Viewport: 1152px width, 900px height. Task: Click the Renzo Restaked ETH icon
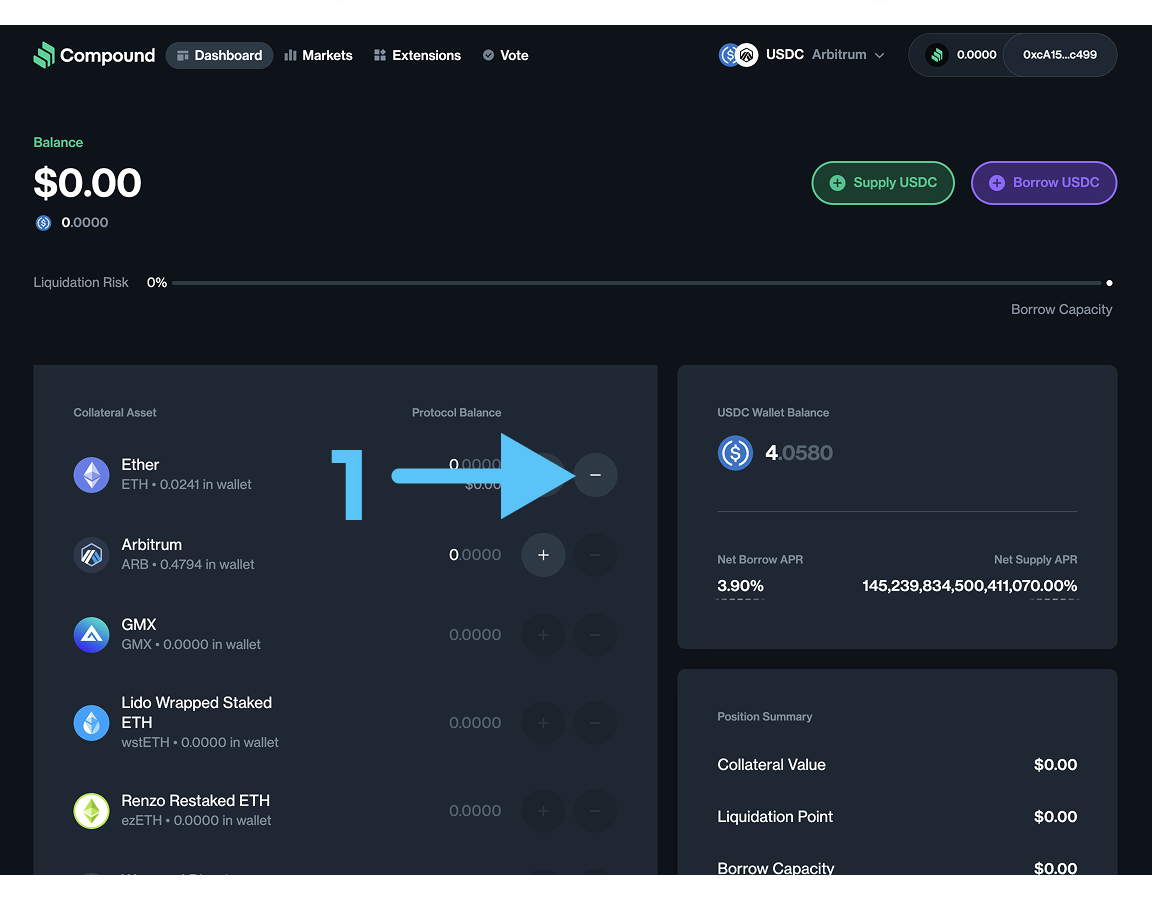click(92, 811)
